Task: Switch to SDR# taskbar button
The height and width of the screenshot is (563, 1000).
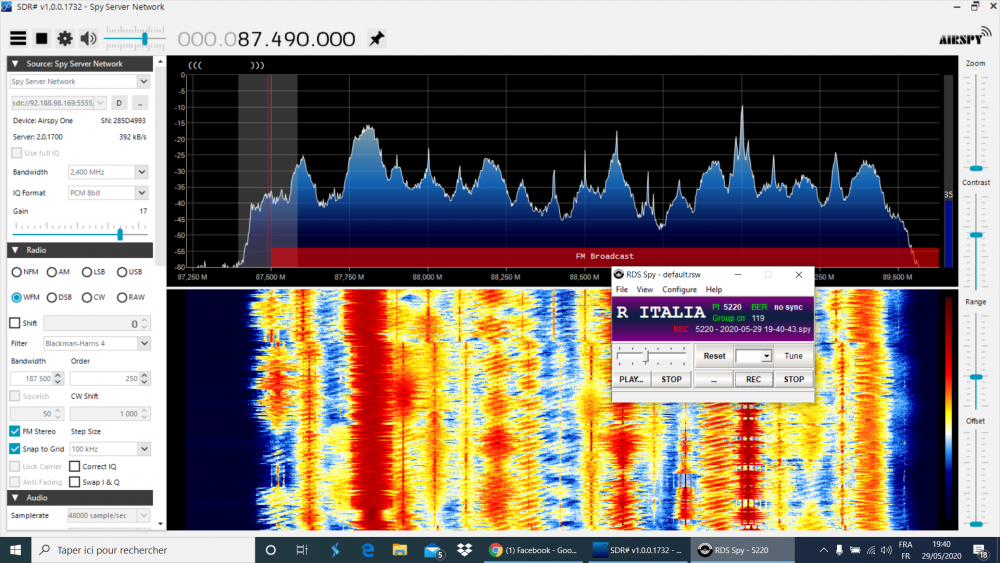Action: pos(637,550)
